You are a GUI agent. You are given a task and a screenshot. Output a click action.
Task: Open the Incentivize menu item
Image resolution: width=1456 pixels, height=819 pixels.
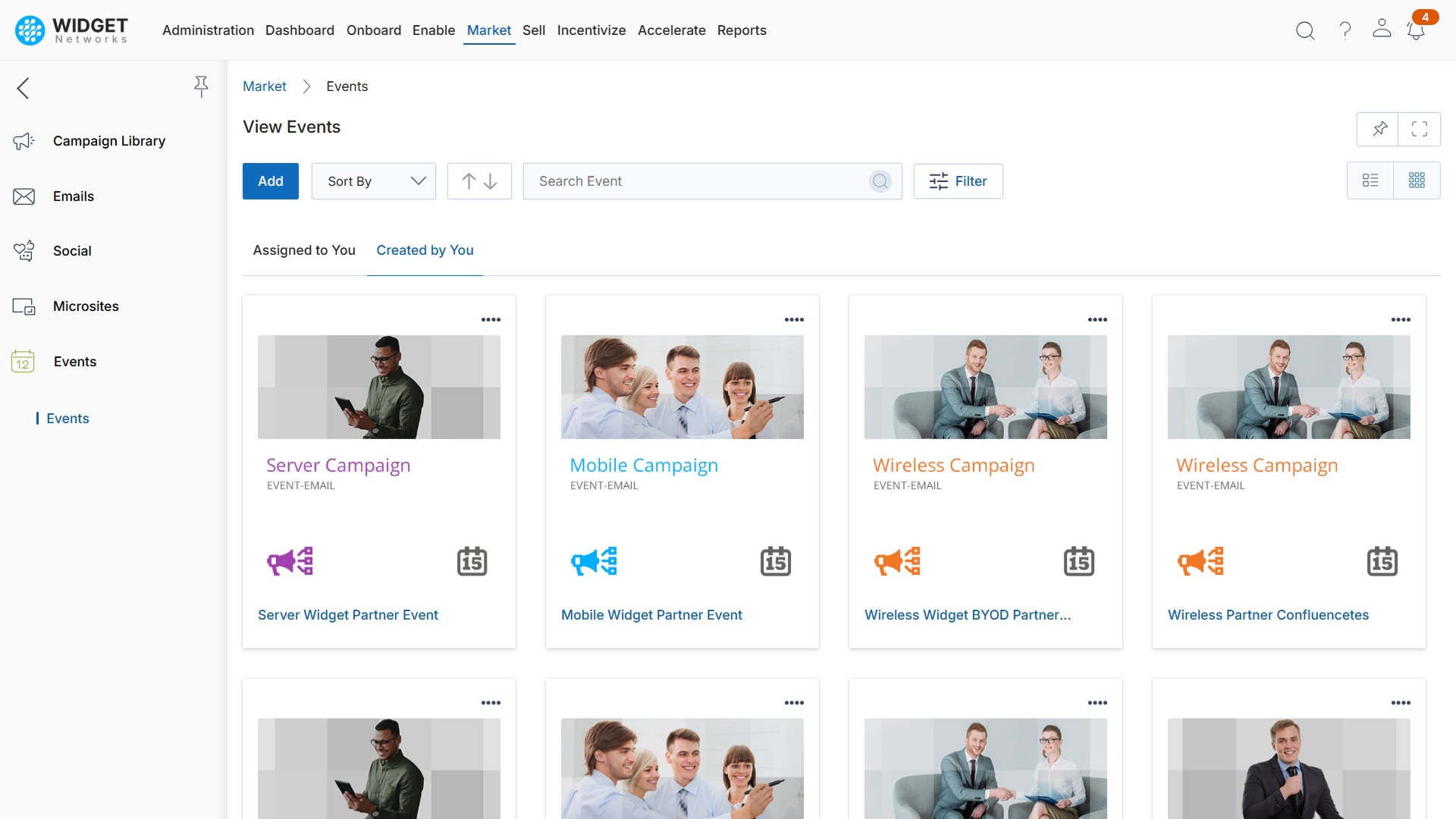[591, 30]
